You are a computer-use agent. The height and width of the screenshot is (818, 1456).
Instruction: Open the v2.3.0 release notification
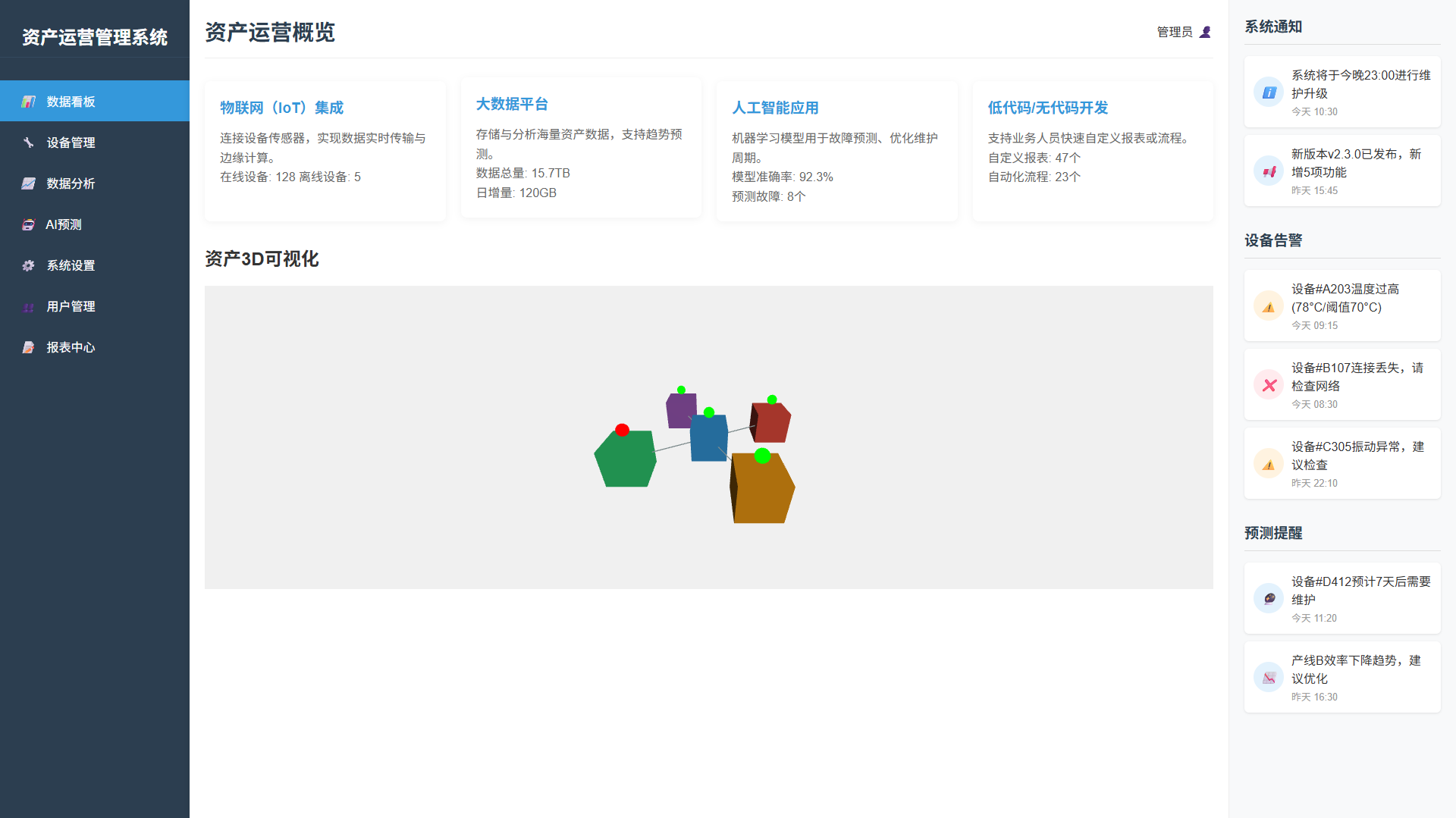1341,171
